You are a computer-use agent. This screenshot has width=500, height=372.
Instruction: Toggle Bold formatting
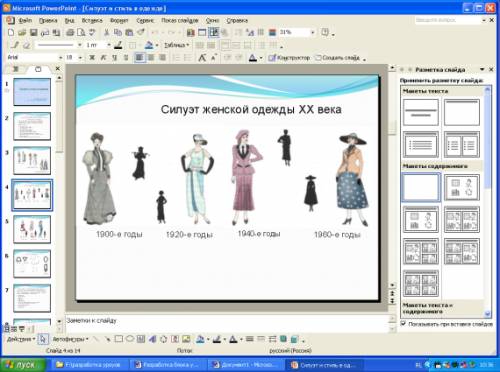[x=92, y=58]
